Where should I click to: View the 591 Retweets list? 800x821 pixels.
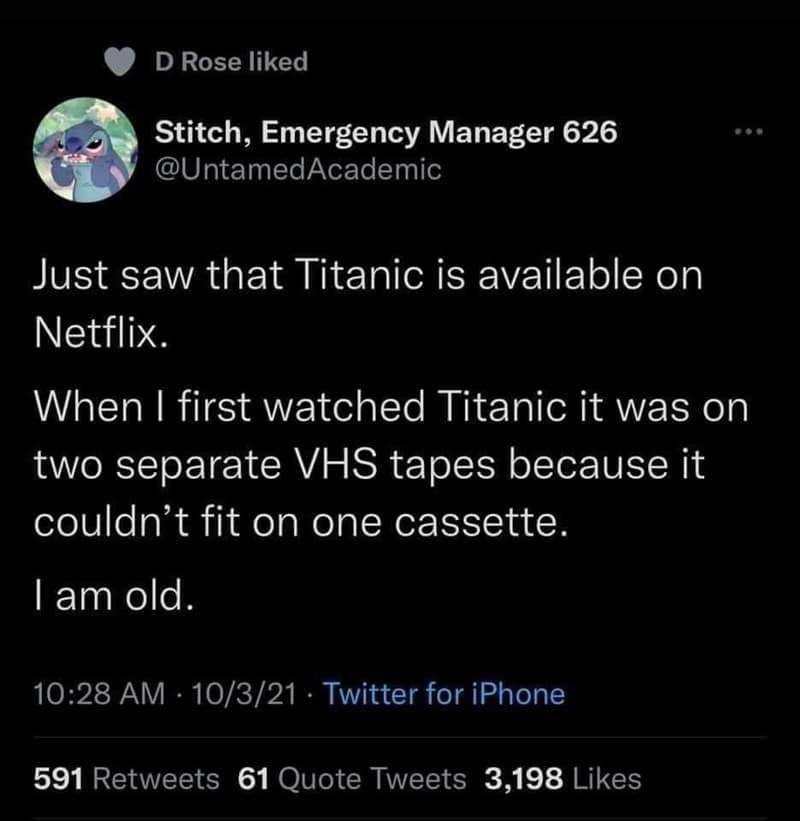126,778
